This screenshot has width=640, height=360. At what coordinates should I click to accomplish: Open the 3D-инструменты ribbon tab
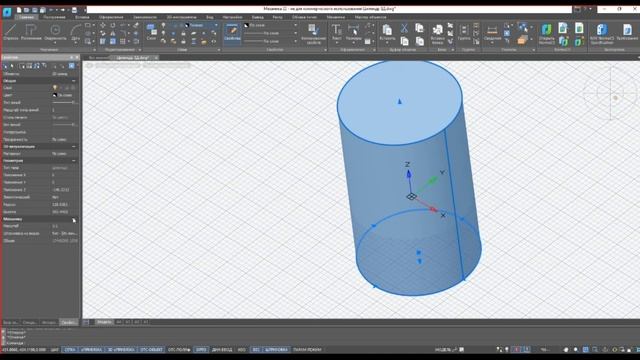182,17
